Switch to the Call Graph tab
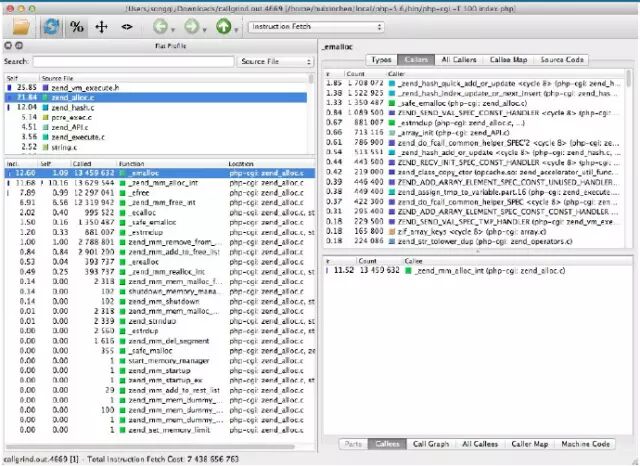 [x=431, y=444]
